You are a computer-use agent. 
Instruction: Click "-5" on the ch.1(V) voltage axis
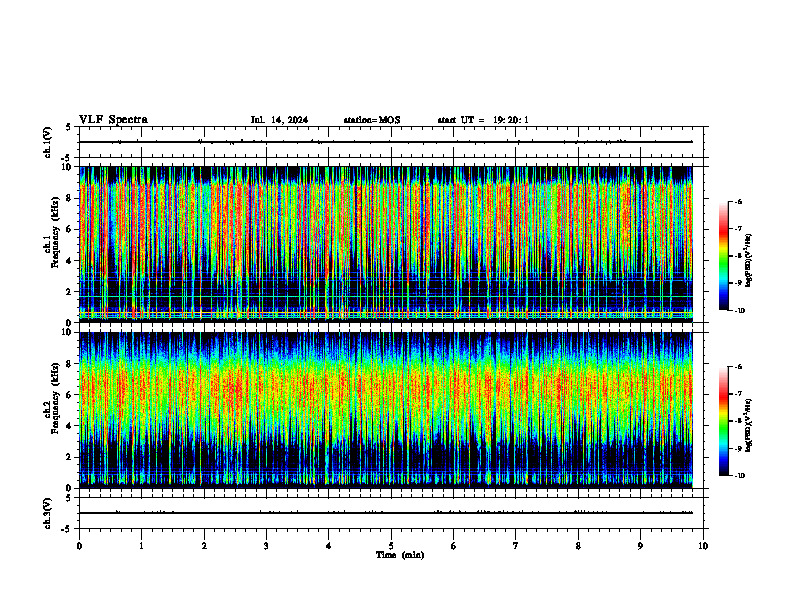coord(67,158)
